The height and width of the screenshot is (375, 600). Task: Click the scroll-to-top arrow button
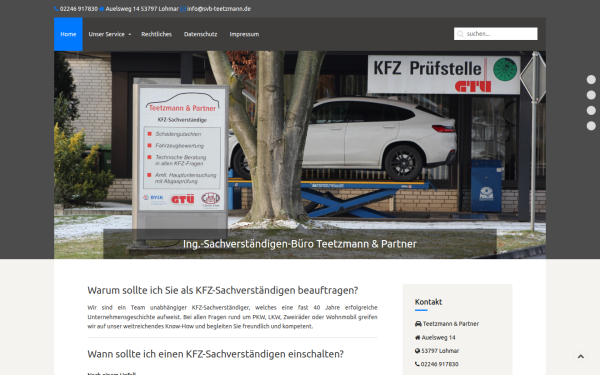coord(580,356)
